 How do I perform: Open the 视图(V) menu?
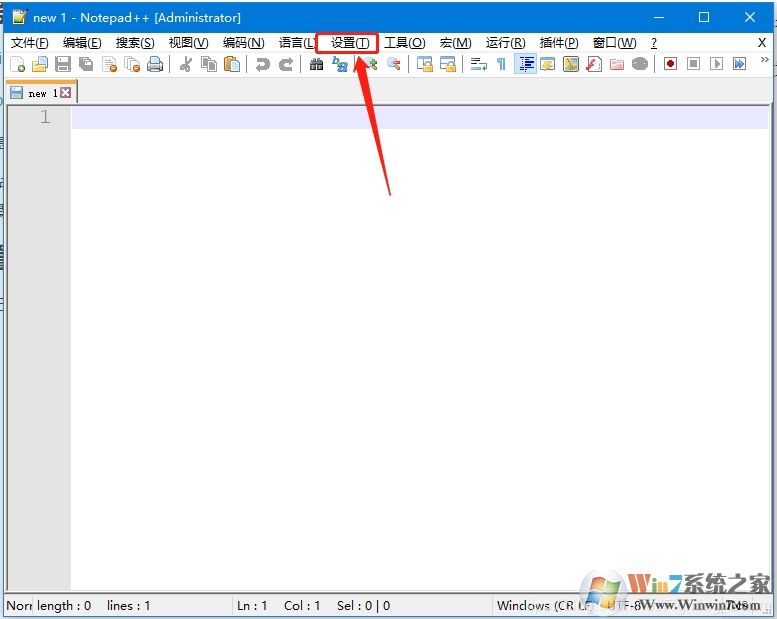click(x=188, y=43)
